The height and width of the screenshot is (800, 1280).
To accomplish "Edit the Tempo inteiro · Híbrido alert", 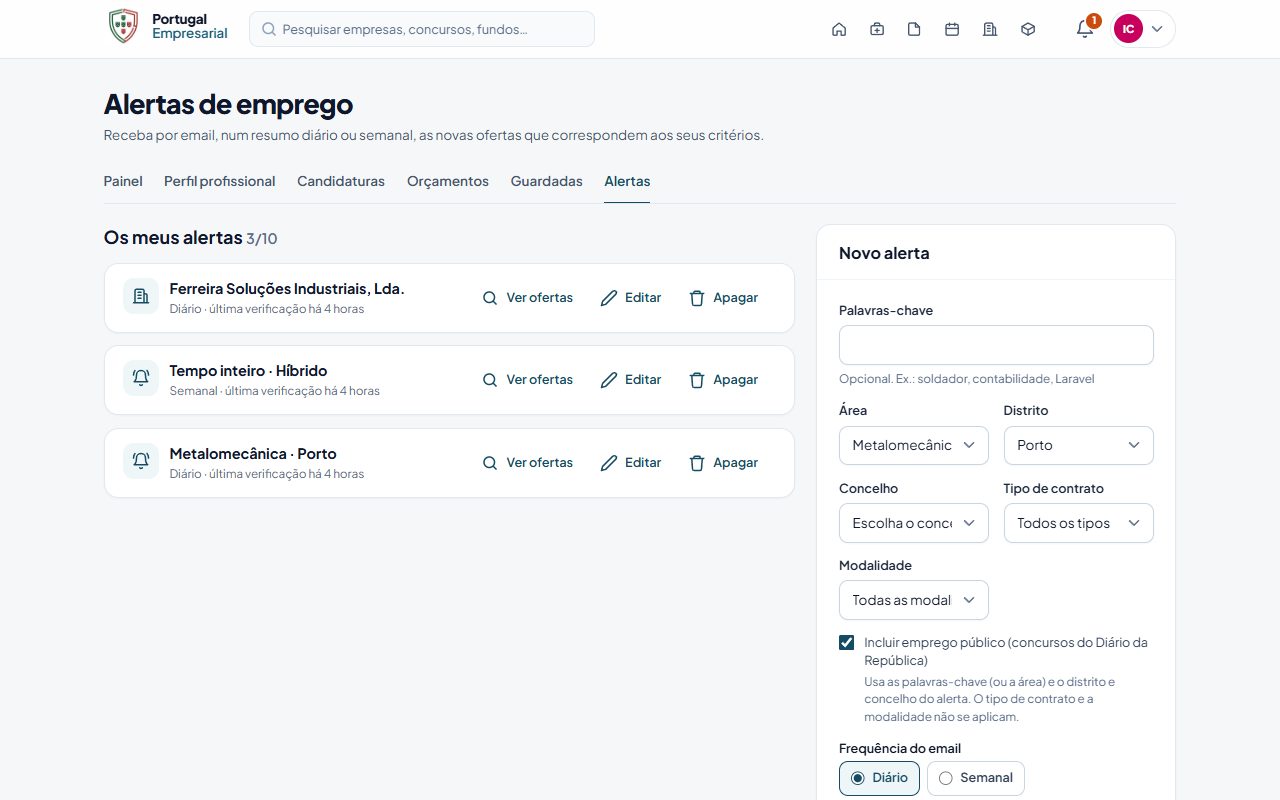I will [x=631, y=380].
